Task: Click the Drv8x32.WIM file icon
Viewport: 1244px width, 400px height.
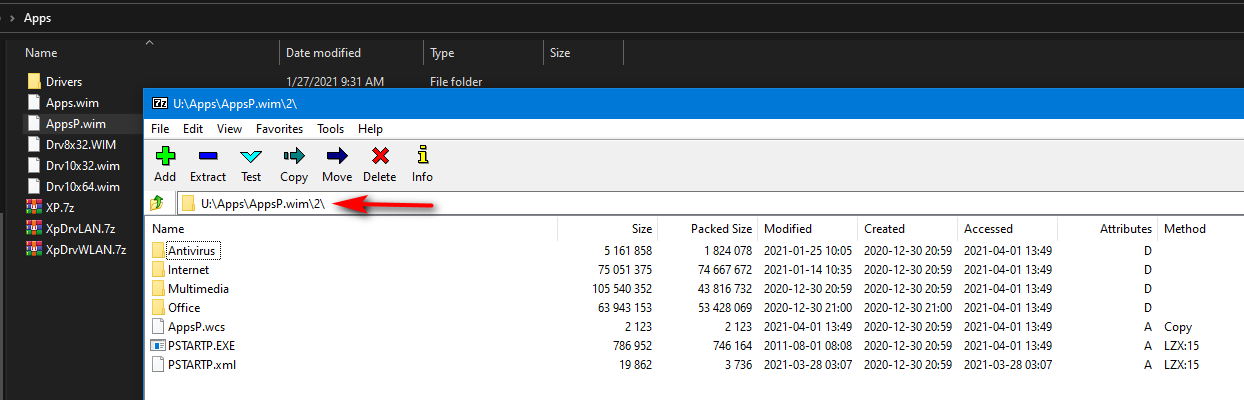Action: click(x=34, y=144)
